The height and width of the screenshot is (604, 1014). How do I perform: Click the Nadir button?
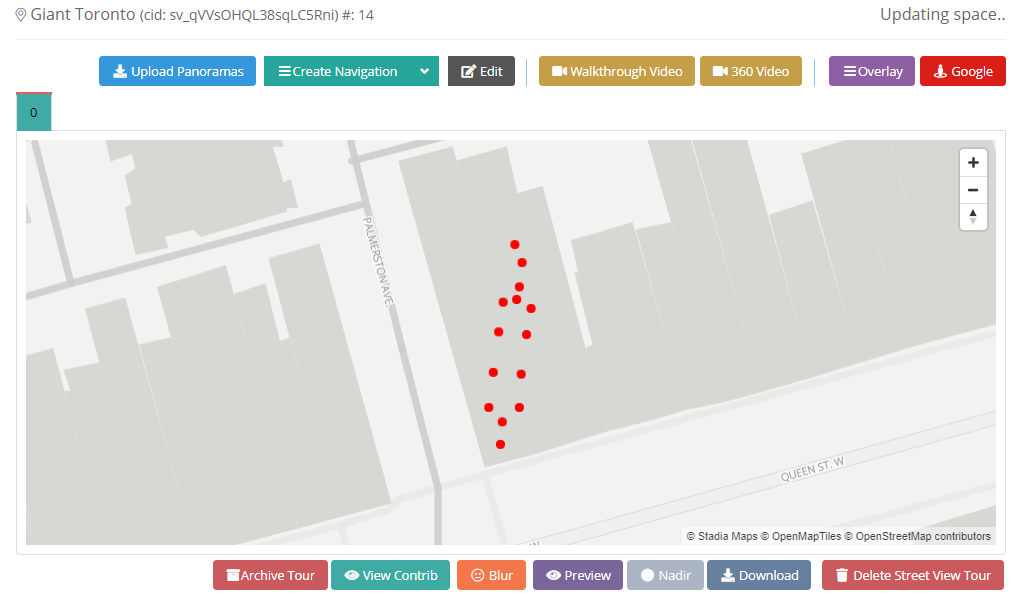pos(665,575)
